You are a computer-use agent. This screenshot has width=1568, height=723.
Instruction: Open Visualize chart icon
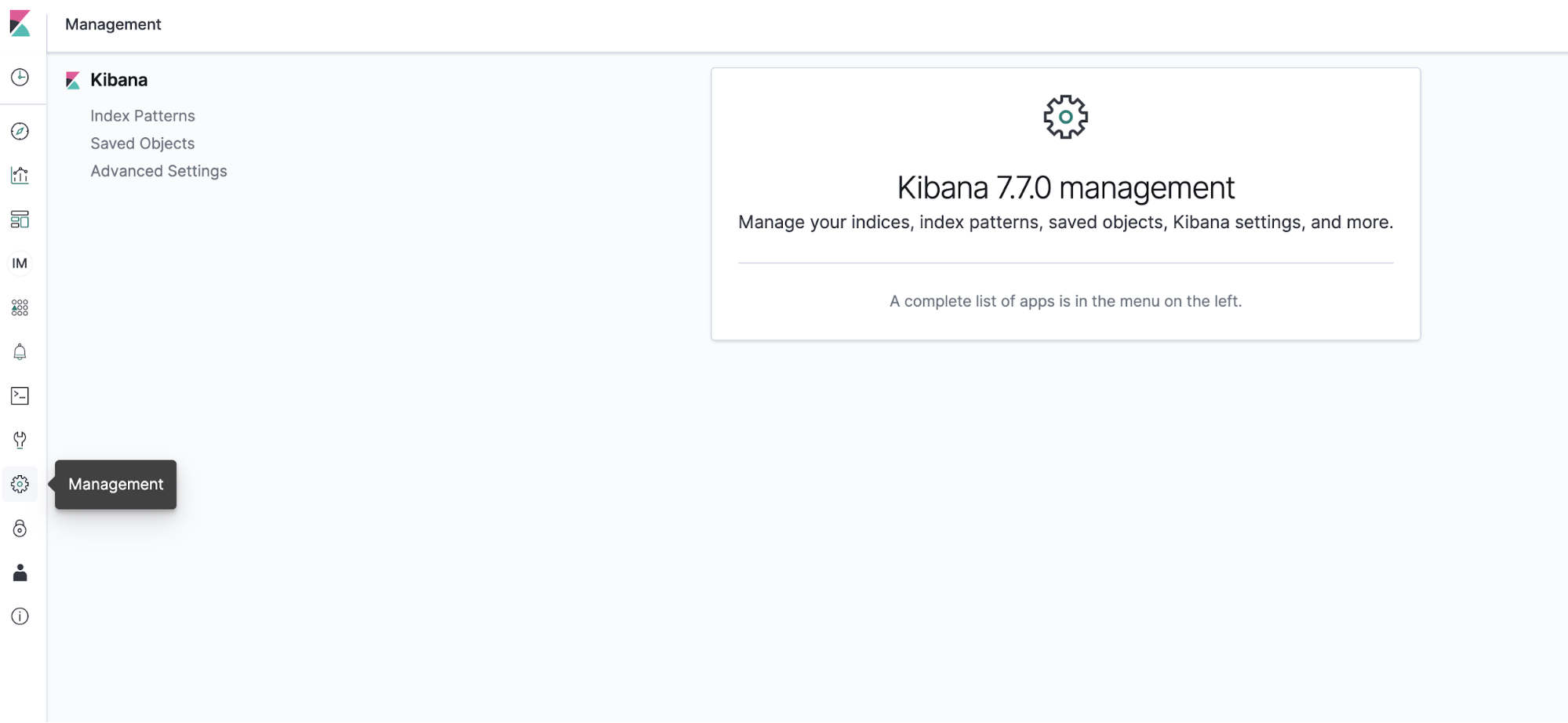tap(20, 175)
